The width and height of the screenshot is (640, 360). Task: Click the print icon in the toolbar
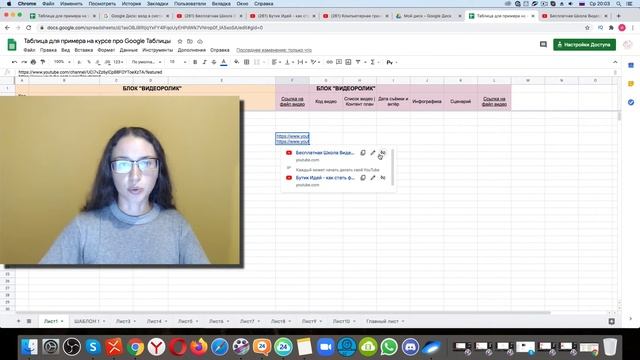(x=33, y=62)
